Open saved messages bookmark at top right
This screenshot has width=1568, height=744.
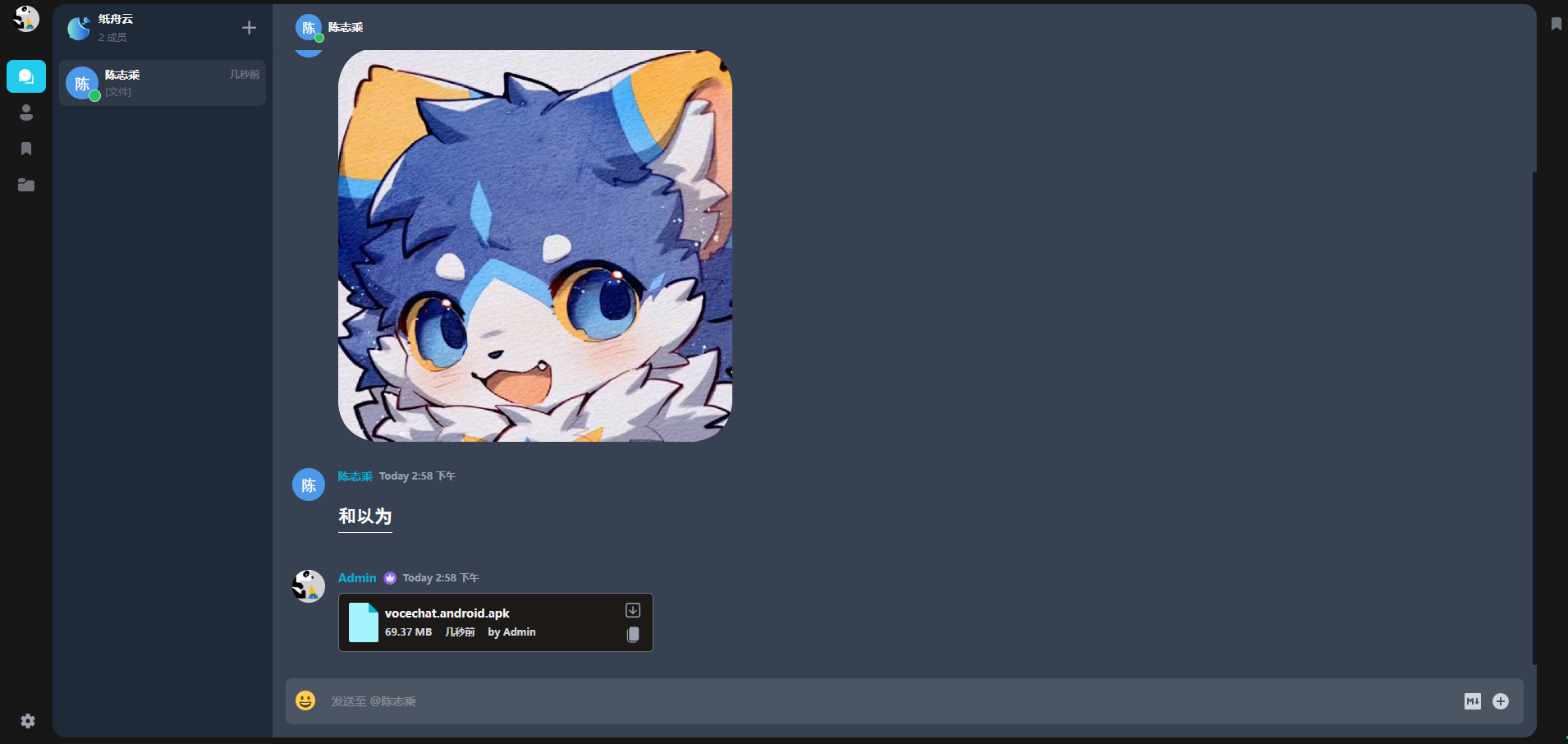tap(1556, 24)
